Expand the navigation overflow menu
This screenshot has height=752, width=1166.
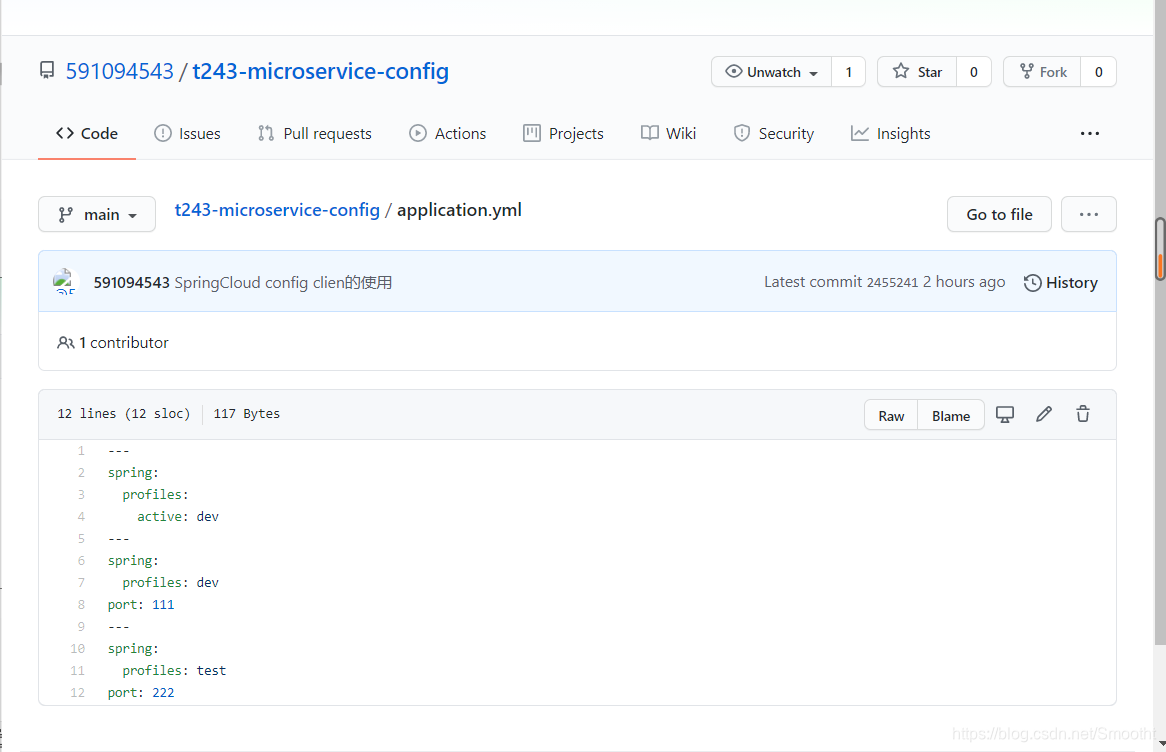pos(1089,134)
